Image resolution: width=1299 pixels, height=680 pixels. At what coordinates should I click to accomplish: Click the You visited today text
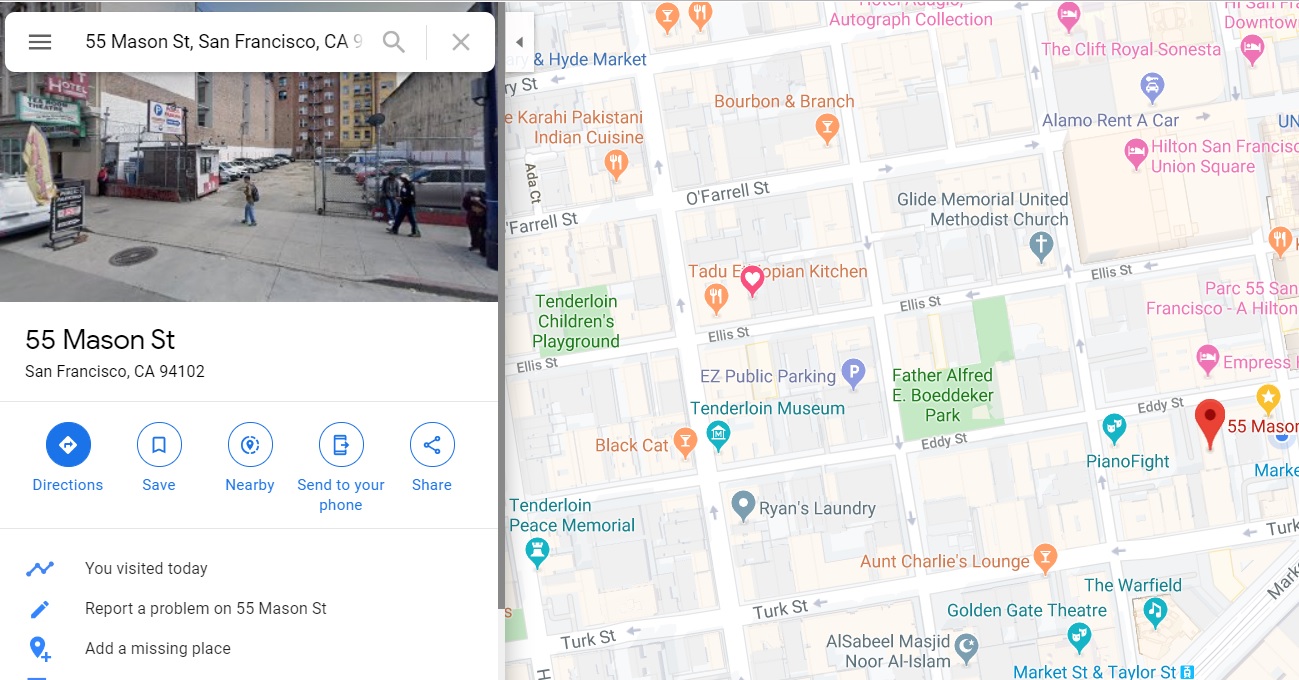point(146,568)
